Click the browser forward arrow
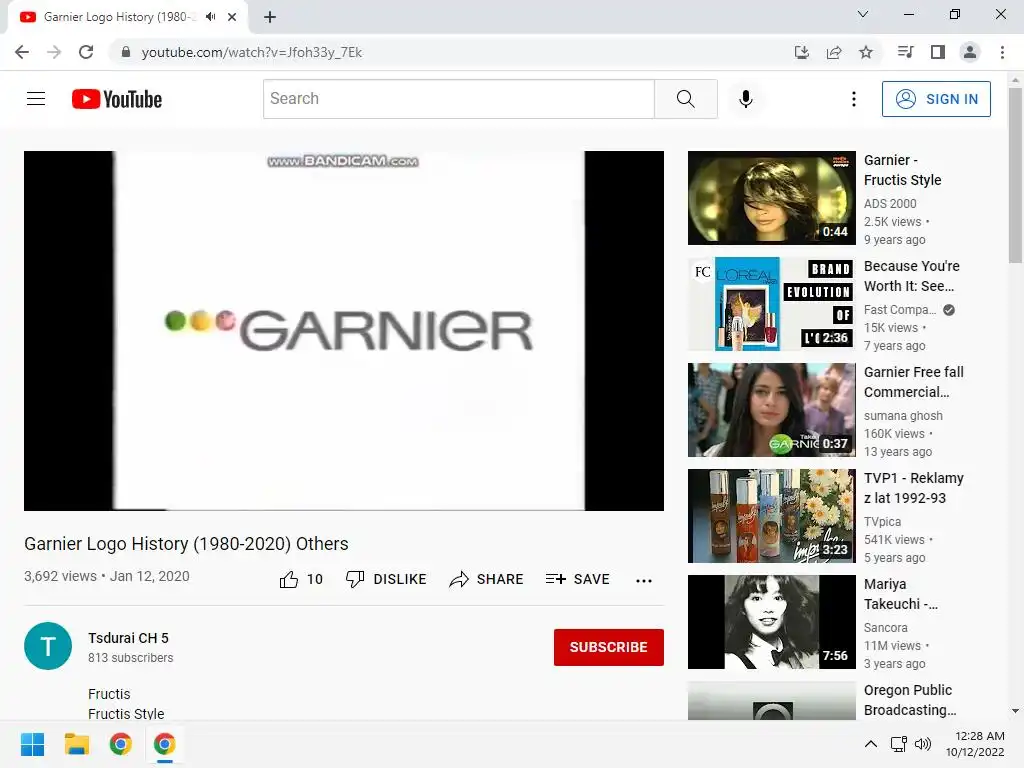 click(54, 52)
